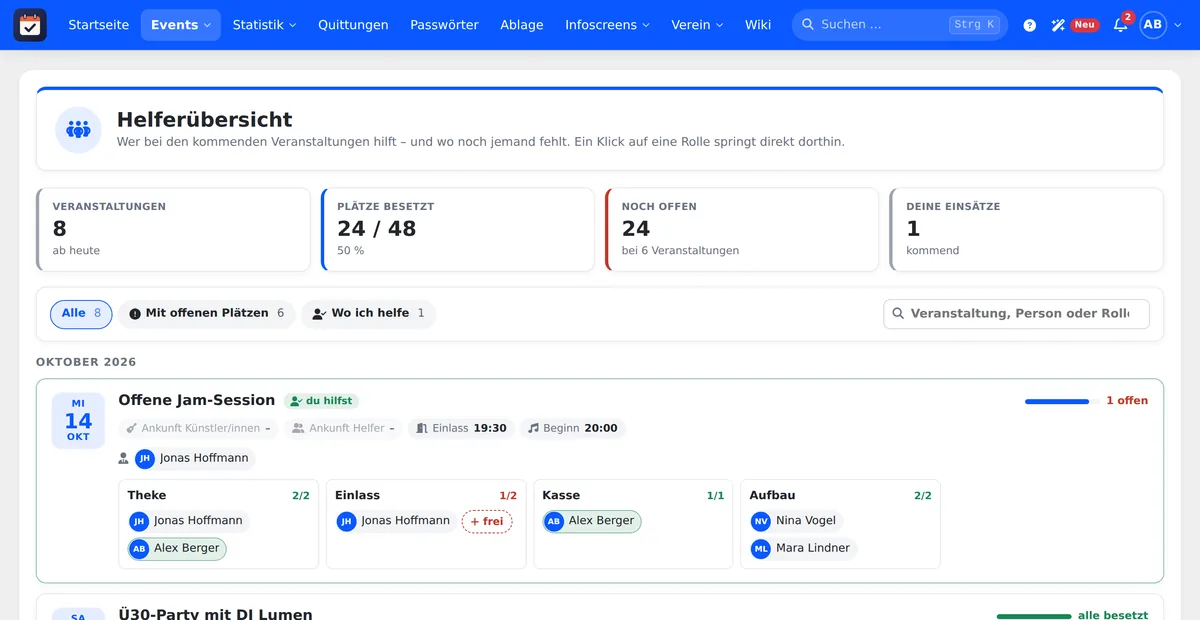Viewport: 1200px width, 620px height.
Task: Click the AB avatar in Kasse role
Action: point(554,521)
